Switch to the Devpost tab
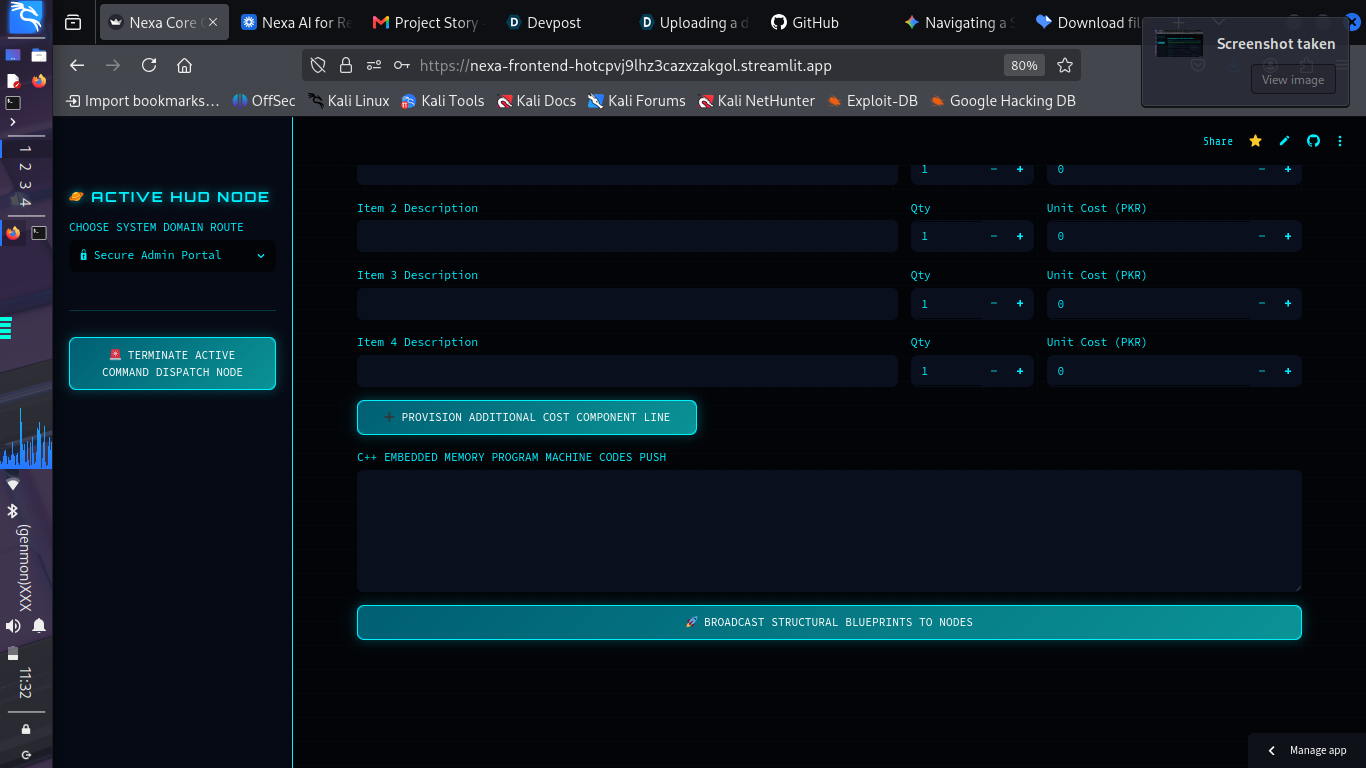Screen dimensions: 1366x768 [x=560, y=22]
